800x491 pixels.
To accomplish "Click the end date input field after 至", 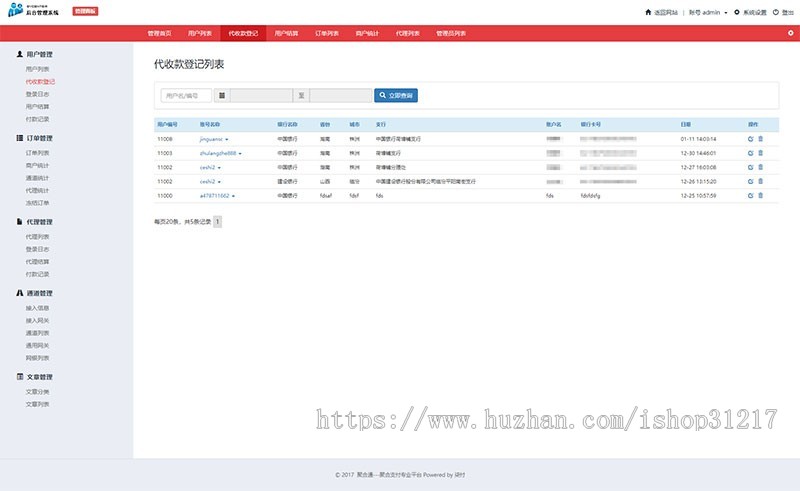I will click(341, 95).
